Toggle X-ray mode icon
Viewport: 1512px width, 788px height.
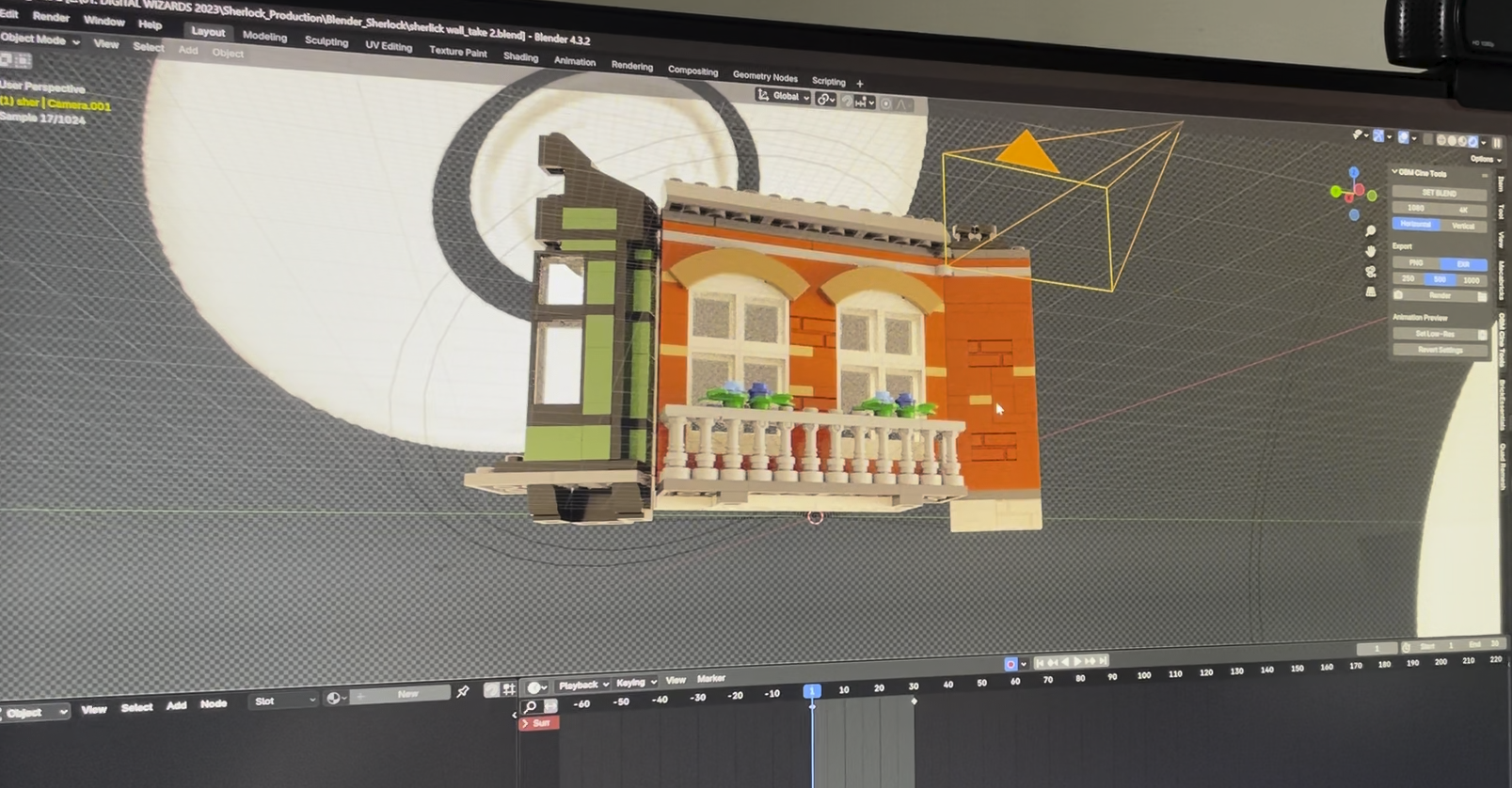tap(1428, 139)
